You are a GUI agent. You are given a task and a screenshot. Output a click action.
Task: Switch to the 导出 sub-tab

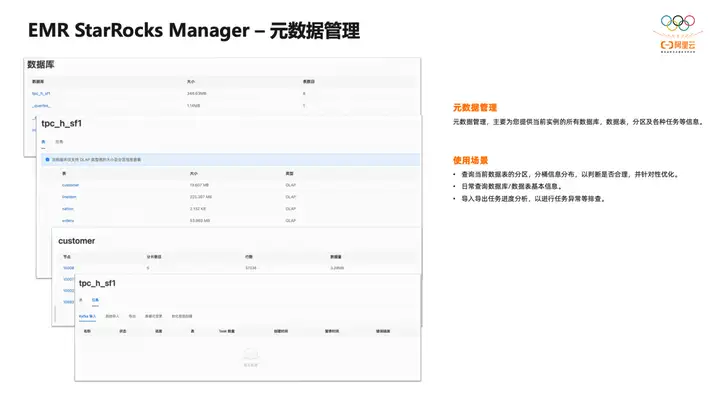coord(132,316)
